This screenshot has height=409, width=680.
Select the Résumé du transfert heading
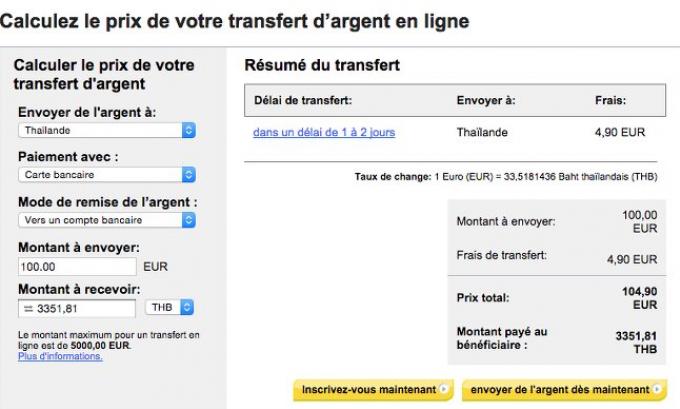(x=322, y=66)
